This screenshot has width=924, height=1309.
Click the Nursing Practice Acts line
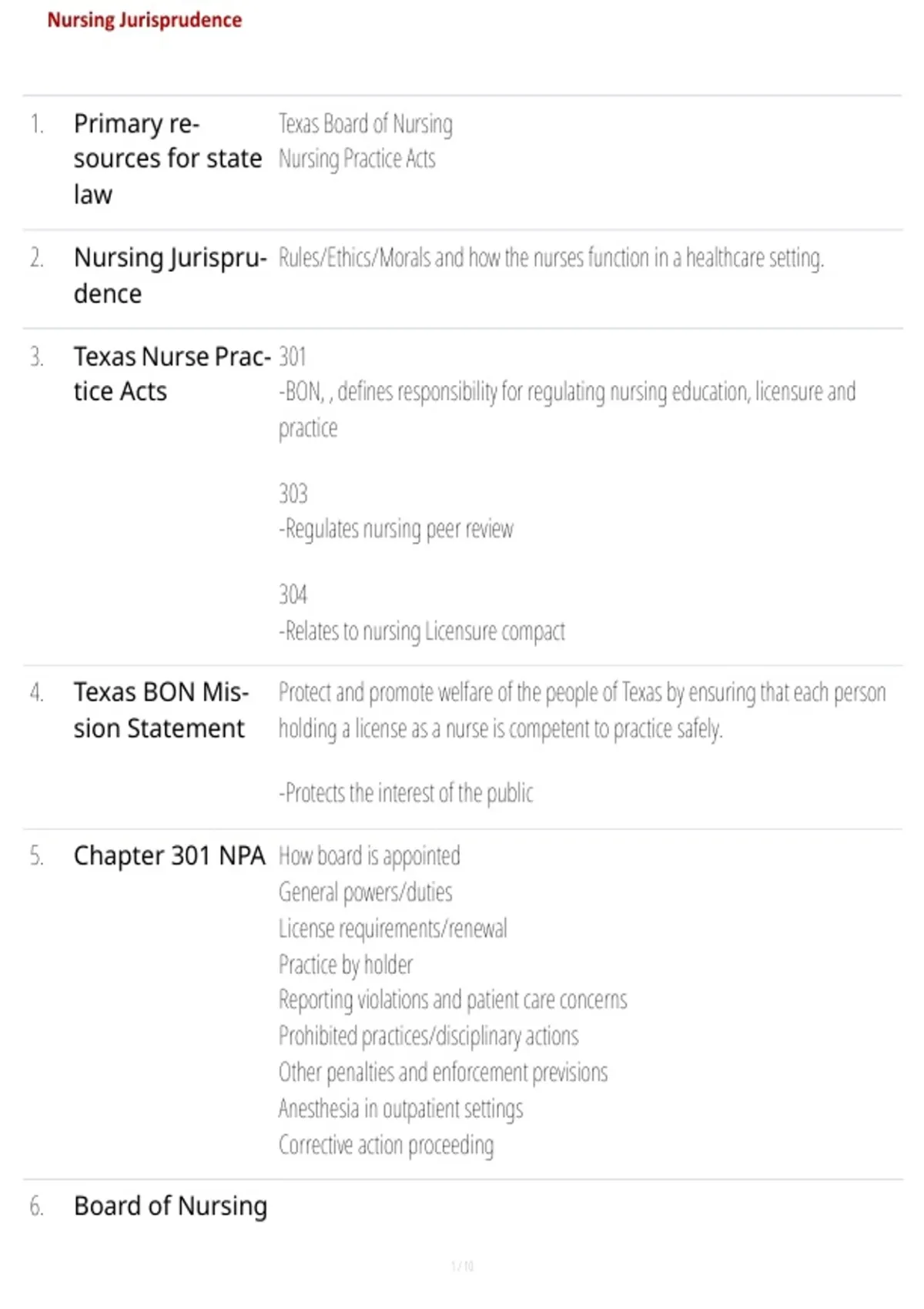pos(357,159)
